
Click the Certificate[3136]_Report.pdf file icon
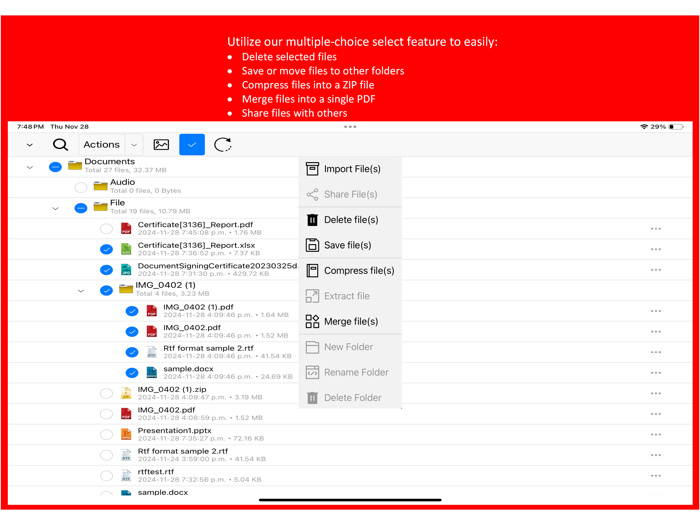(126, 229)
